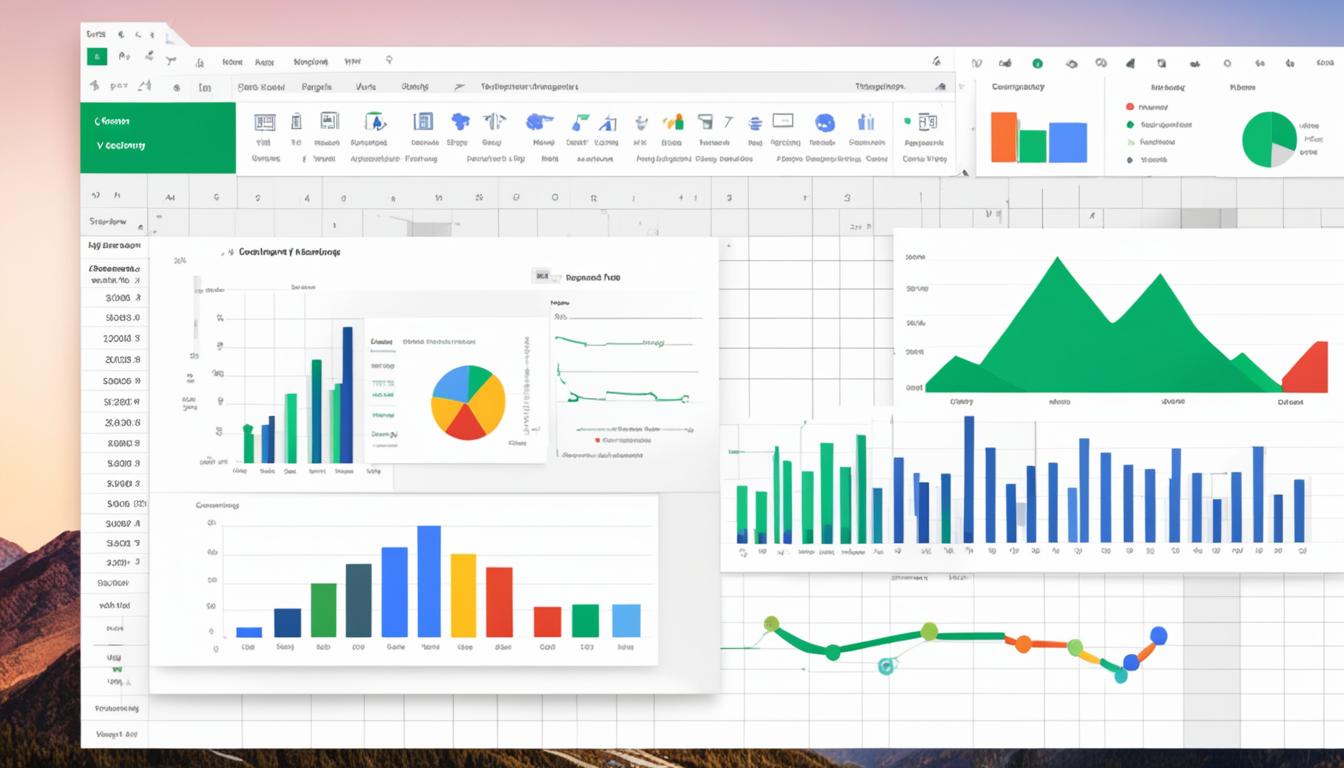Click the hollow circle icon in the right panel toolbar
The image size is (1344, 768).
pyautogui.click(x=1227, y=63)
